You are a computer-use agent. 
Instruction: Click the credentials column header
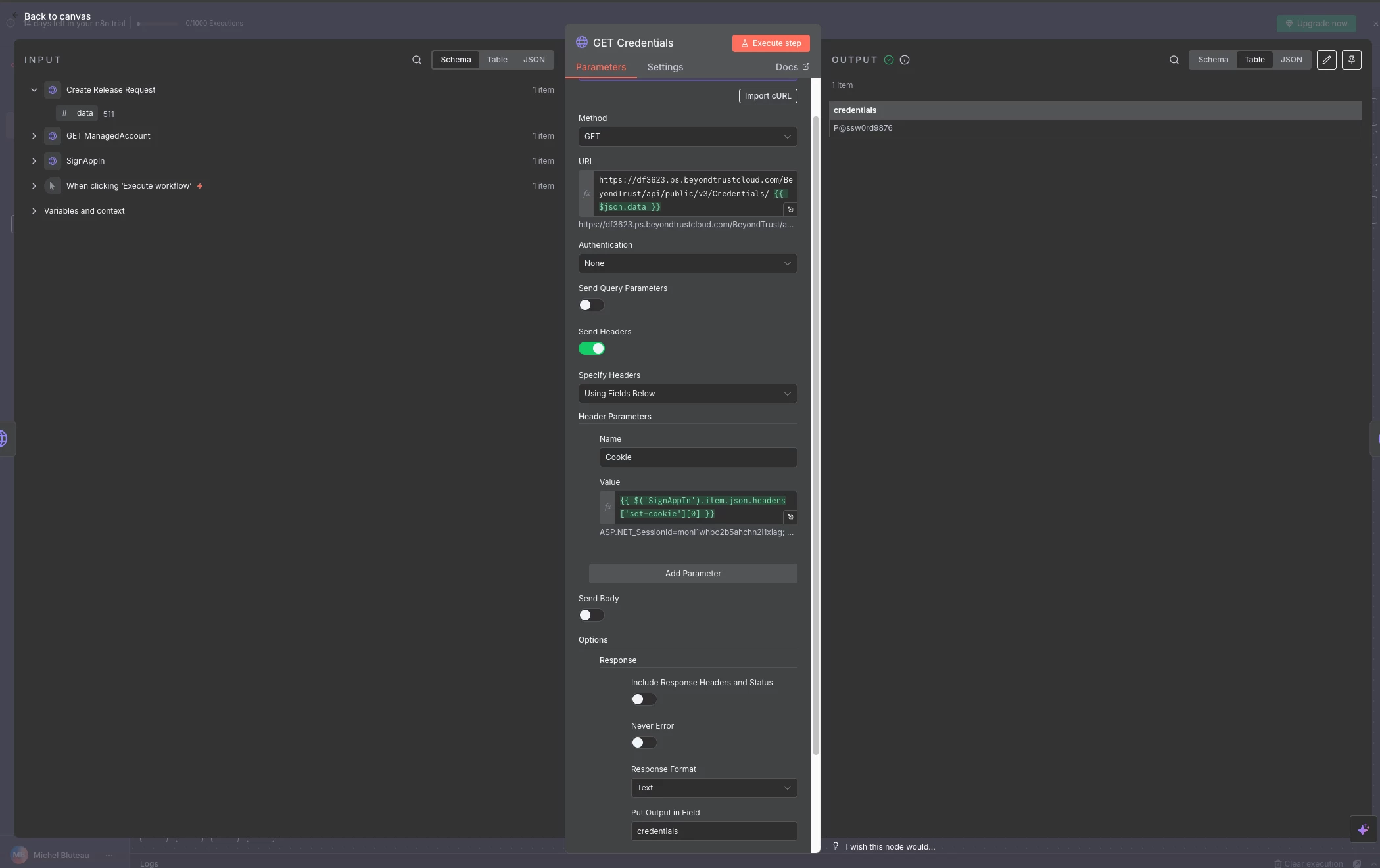coord(1095,110)
